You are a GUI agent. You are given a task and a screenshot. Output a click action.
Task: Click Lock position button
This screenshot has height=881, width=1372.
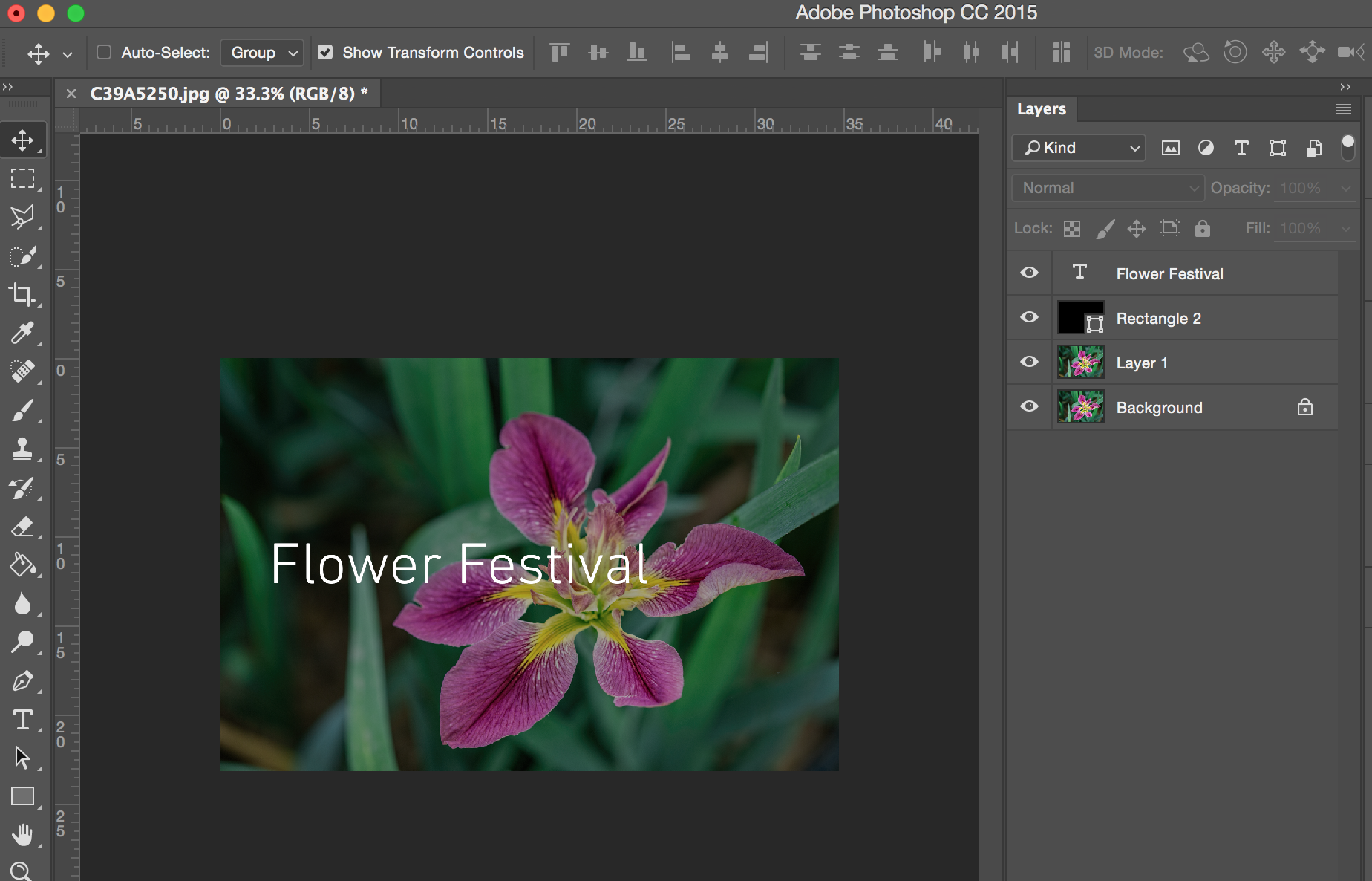1137,229
